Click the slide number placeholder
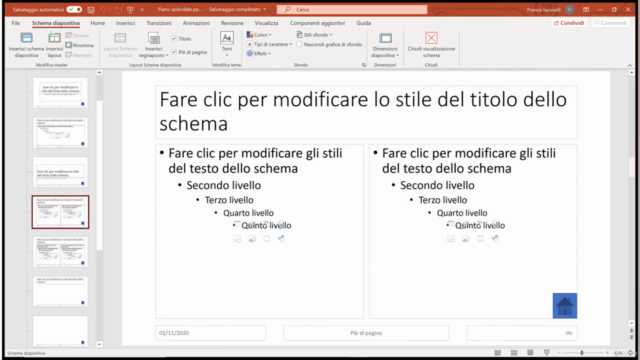The image size is (640, 360). [522, 333]
